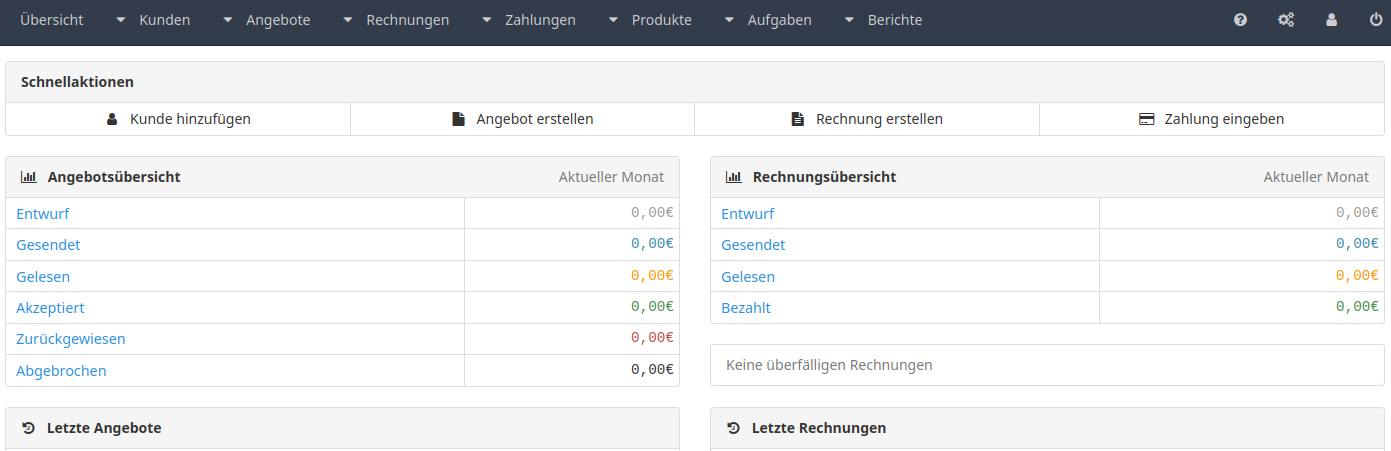Open the Zahlungen menu
The height and width of the screenshot is (451, 1391).
(x=529, y=20)
